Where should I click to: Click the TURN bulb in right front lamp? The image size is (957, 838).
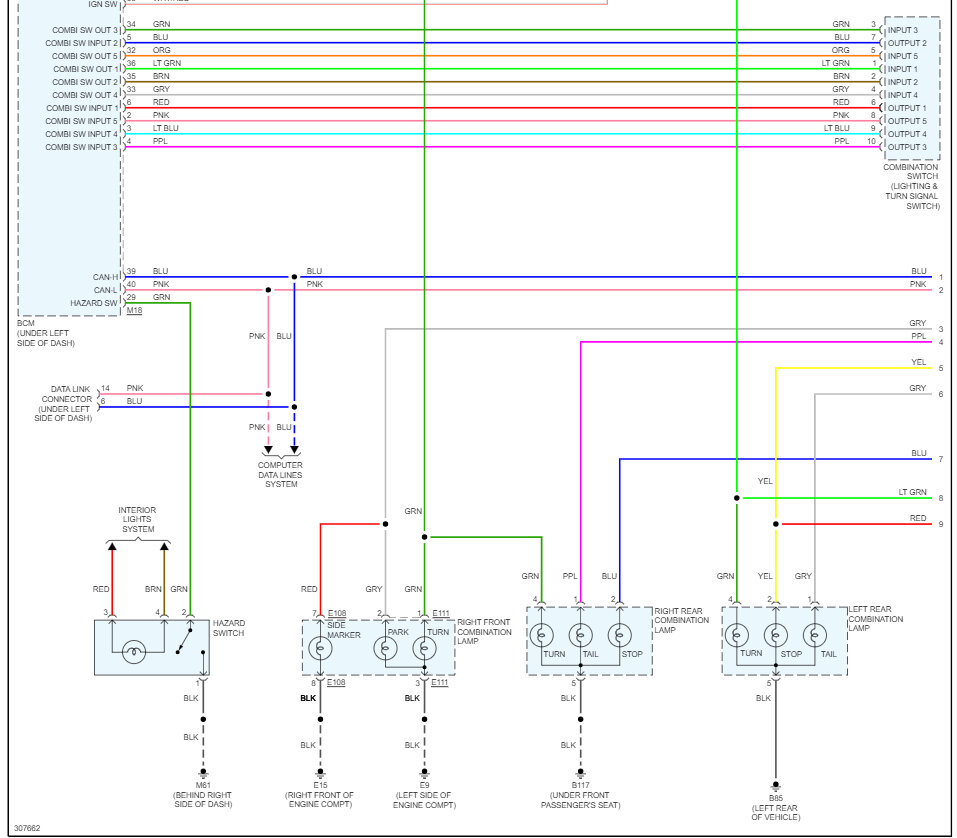(424, 648)
